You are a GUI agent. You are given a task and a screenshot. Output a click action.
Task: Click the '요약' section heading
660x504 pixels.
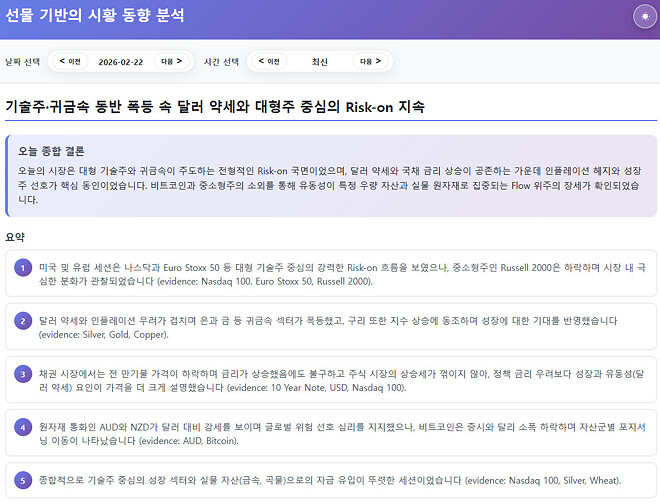click(15, 237)
